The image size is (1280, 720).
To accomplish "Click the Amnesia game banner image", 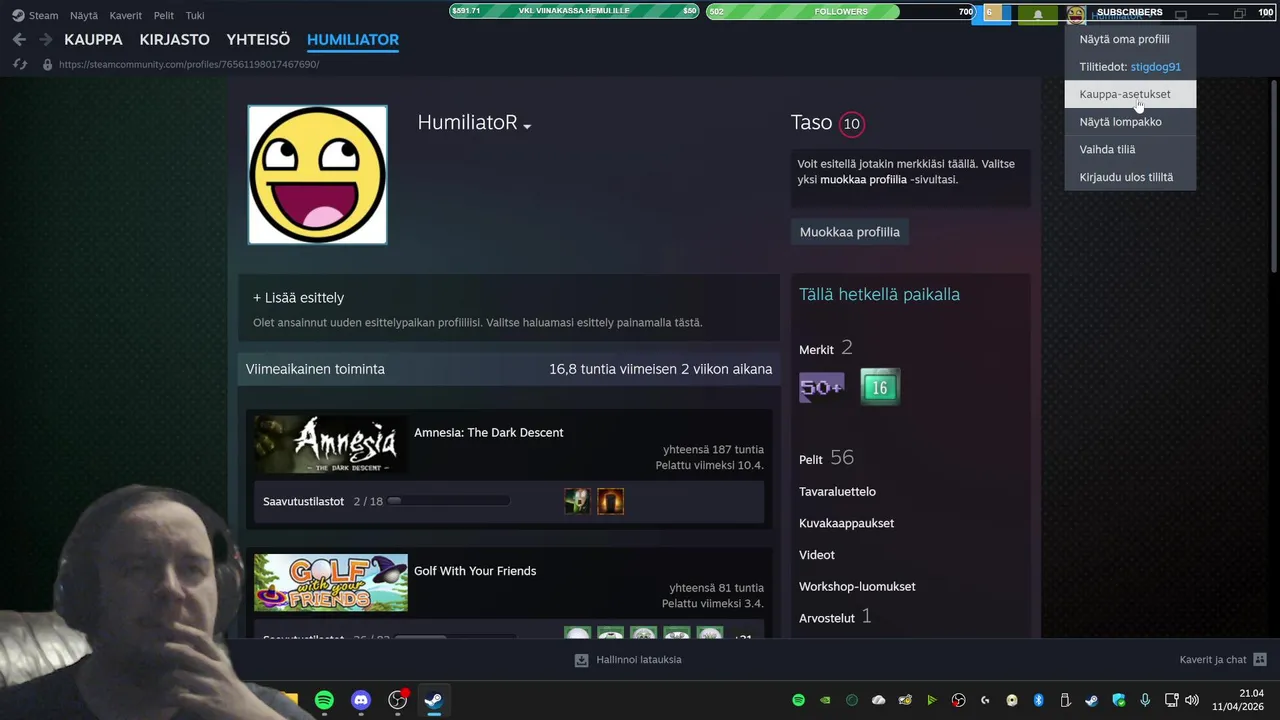I will point(330,445).
